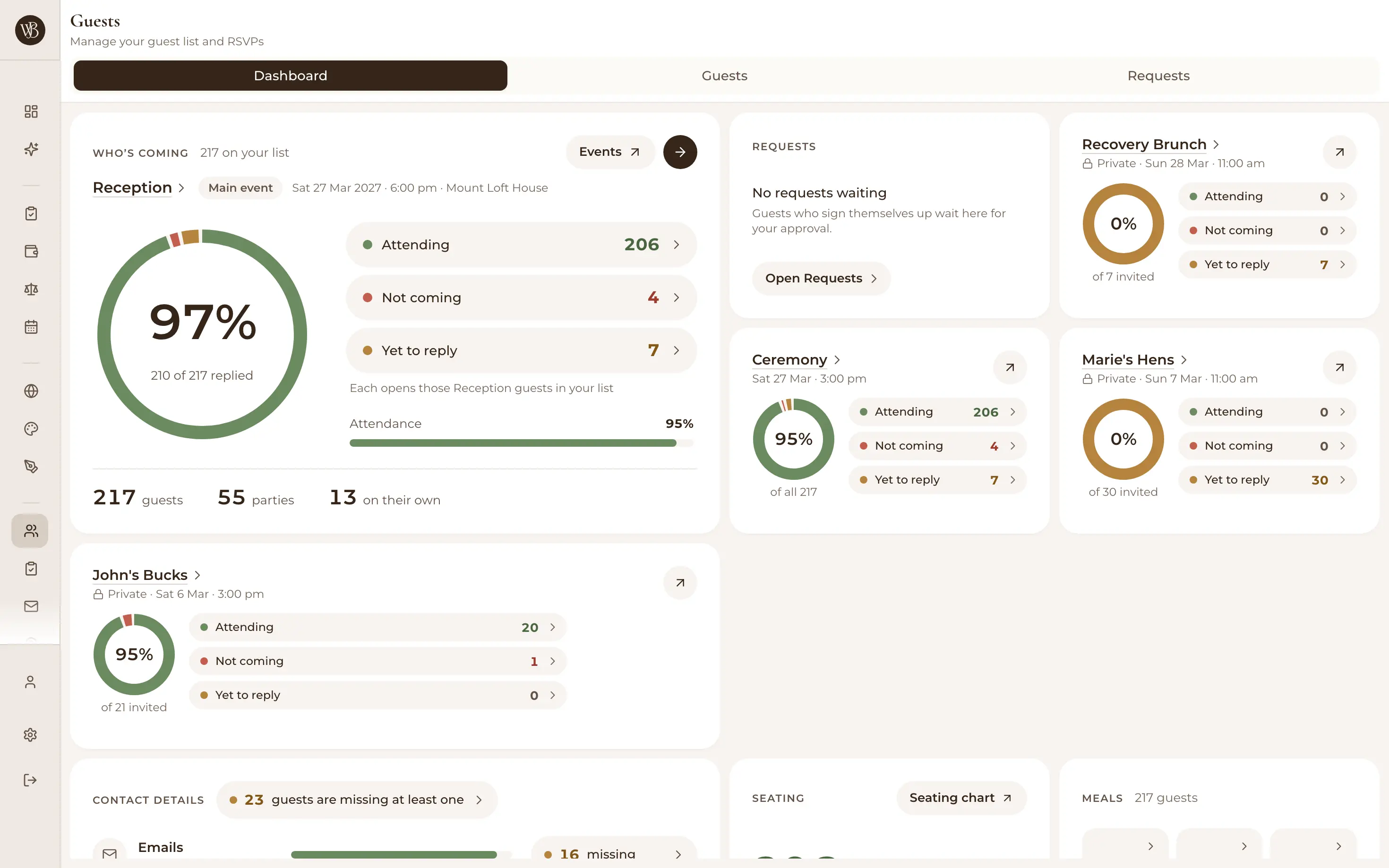This screenshot has width=1389, height=868.
Task: Expand Reception Yet to reply 7 row
Action: (522, 350)
